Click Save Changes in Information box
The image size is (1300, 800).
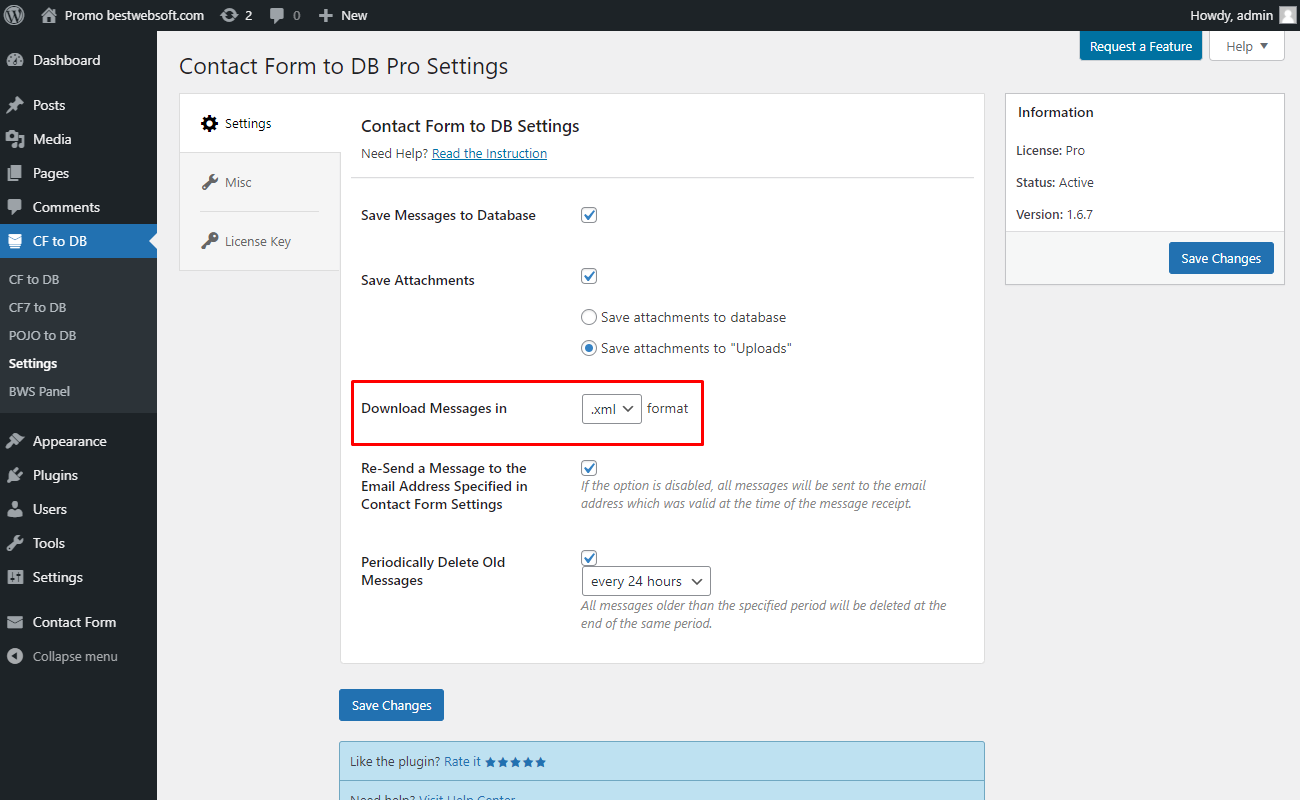pos(1221,258)
